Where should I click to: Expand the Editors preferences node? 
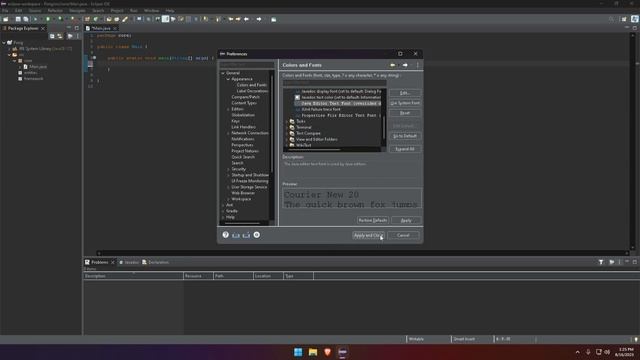(228, 109)
